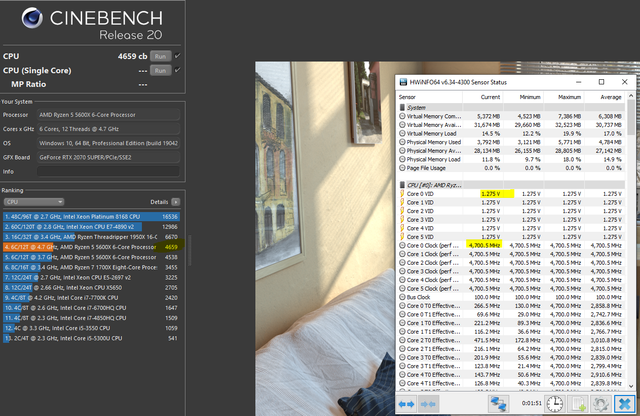Toggle the CPU (Single Core) test checkbox
This screenshot has height=416, width=640.
coord(178,70)
